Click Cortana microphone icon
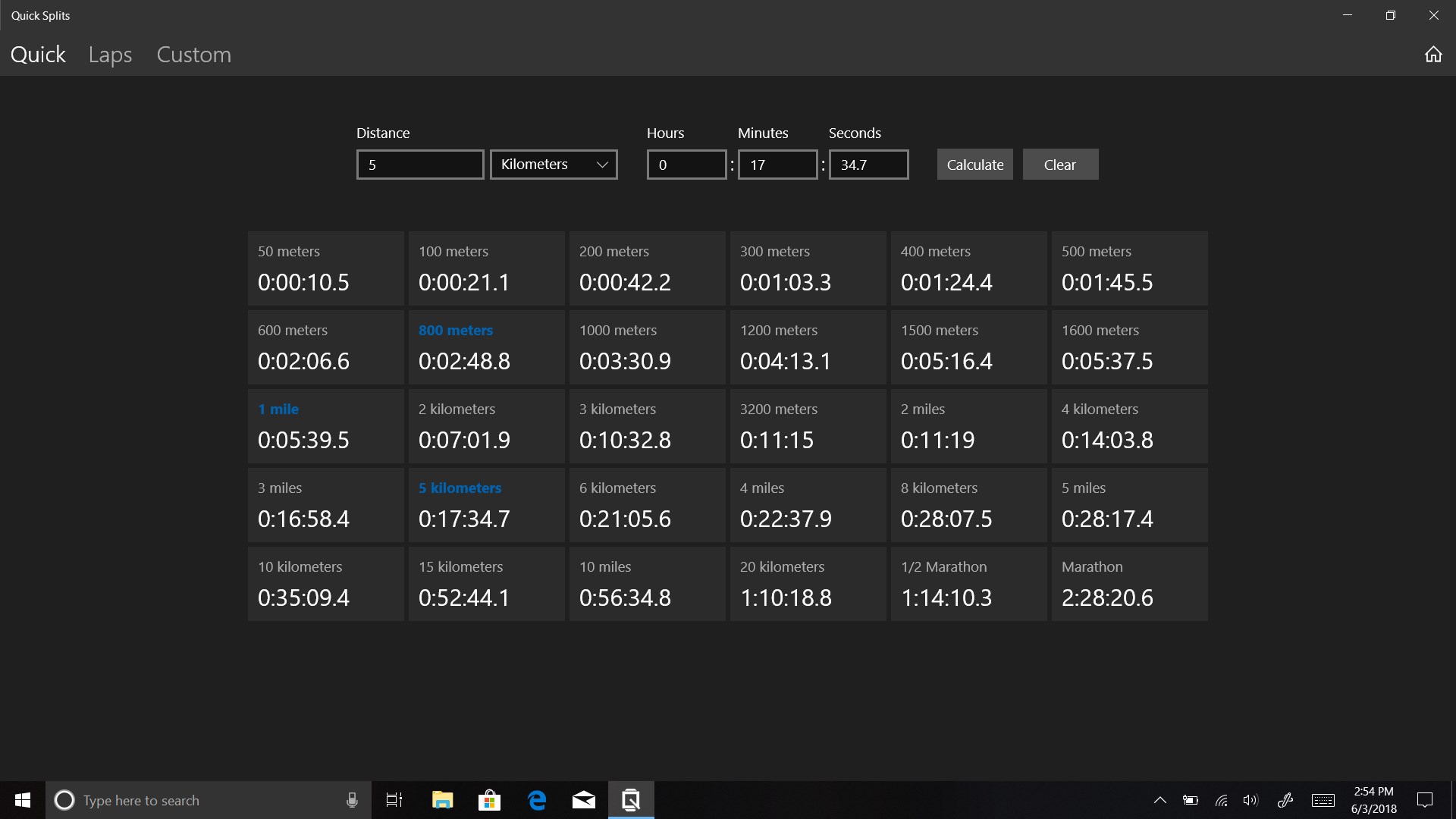The height and width of the screenshot is (819, 1456). tap(352, 800)
